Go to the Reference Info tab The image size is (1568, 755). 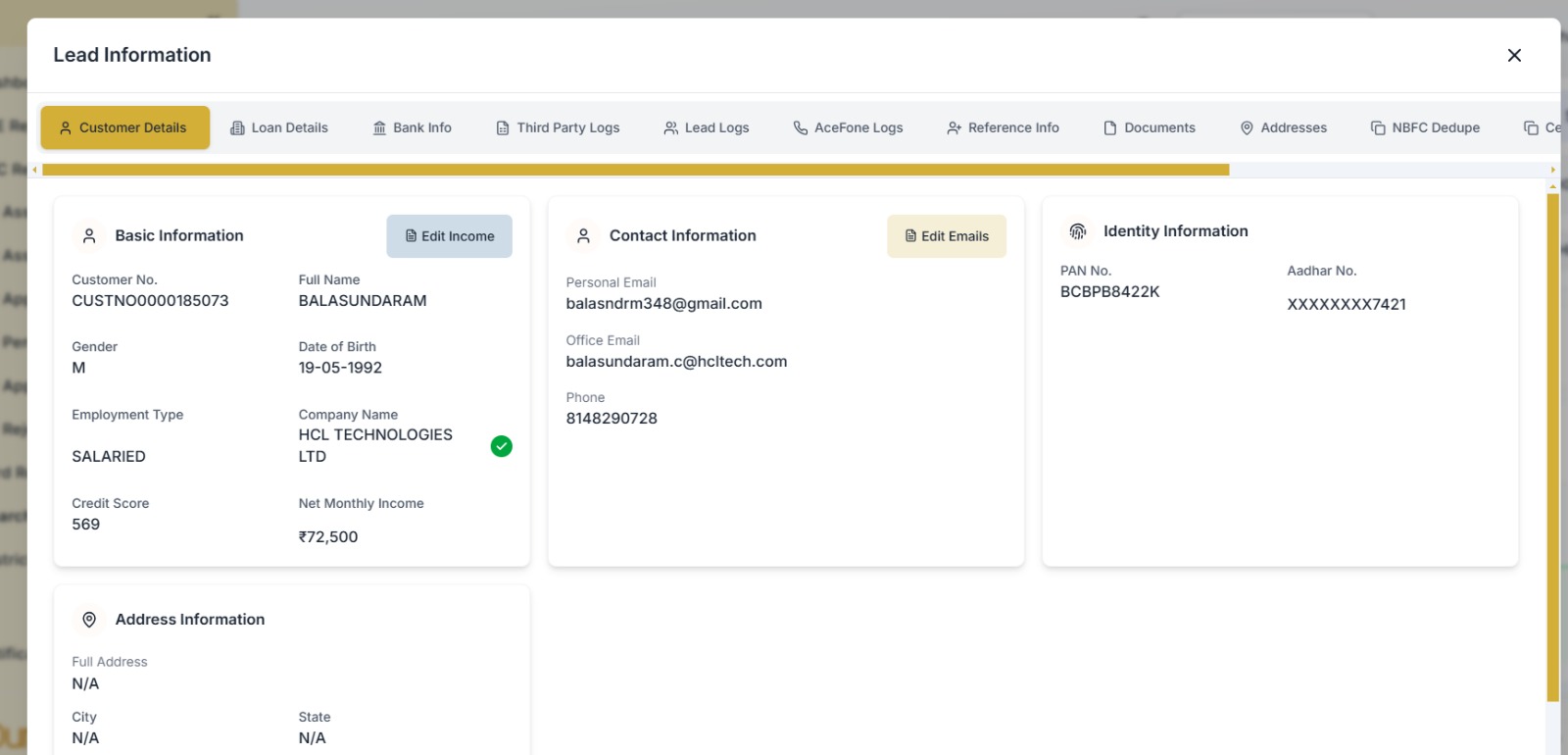pos(1004,127)
